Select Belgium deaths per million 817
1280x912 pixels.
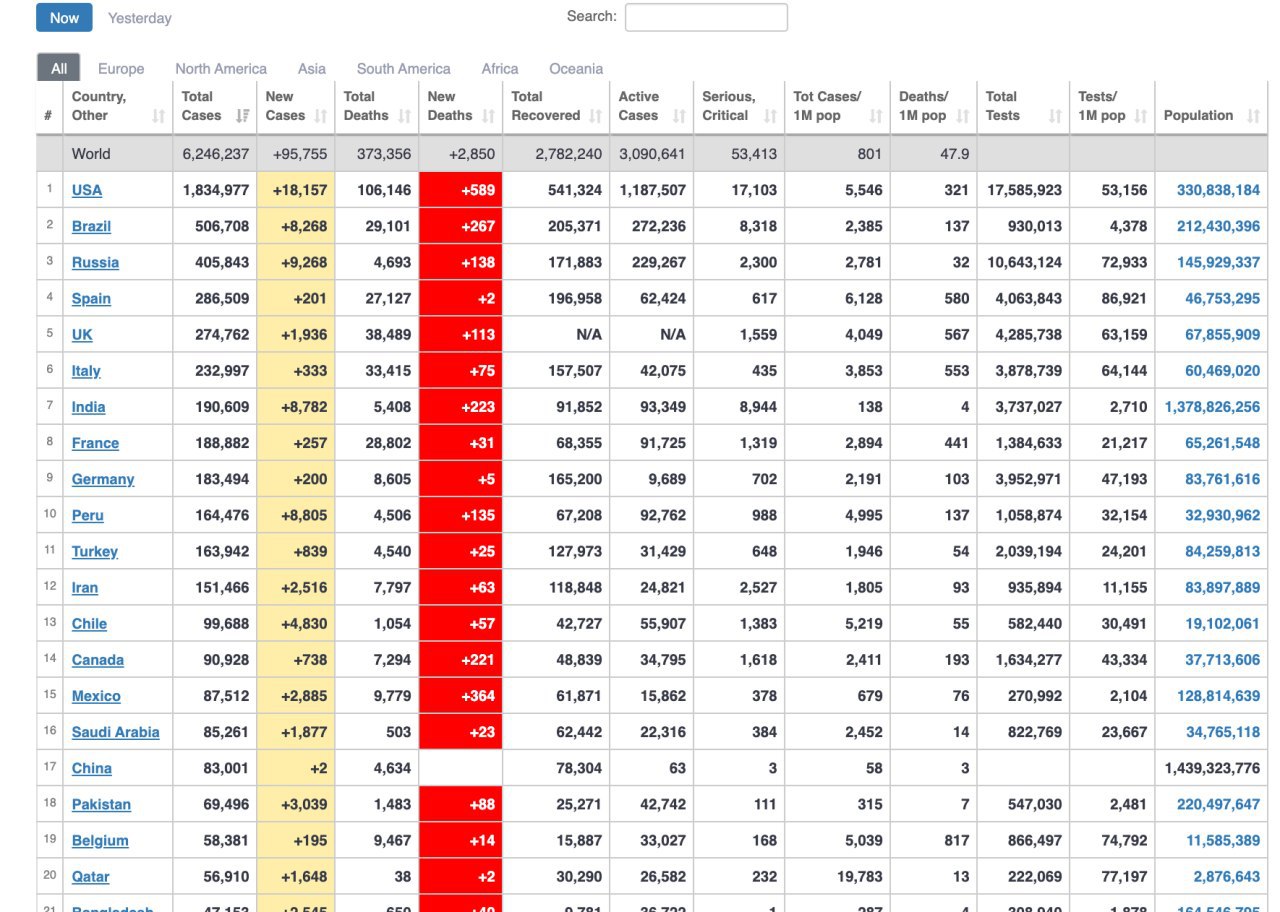pos(957,840)
